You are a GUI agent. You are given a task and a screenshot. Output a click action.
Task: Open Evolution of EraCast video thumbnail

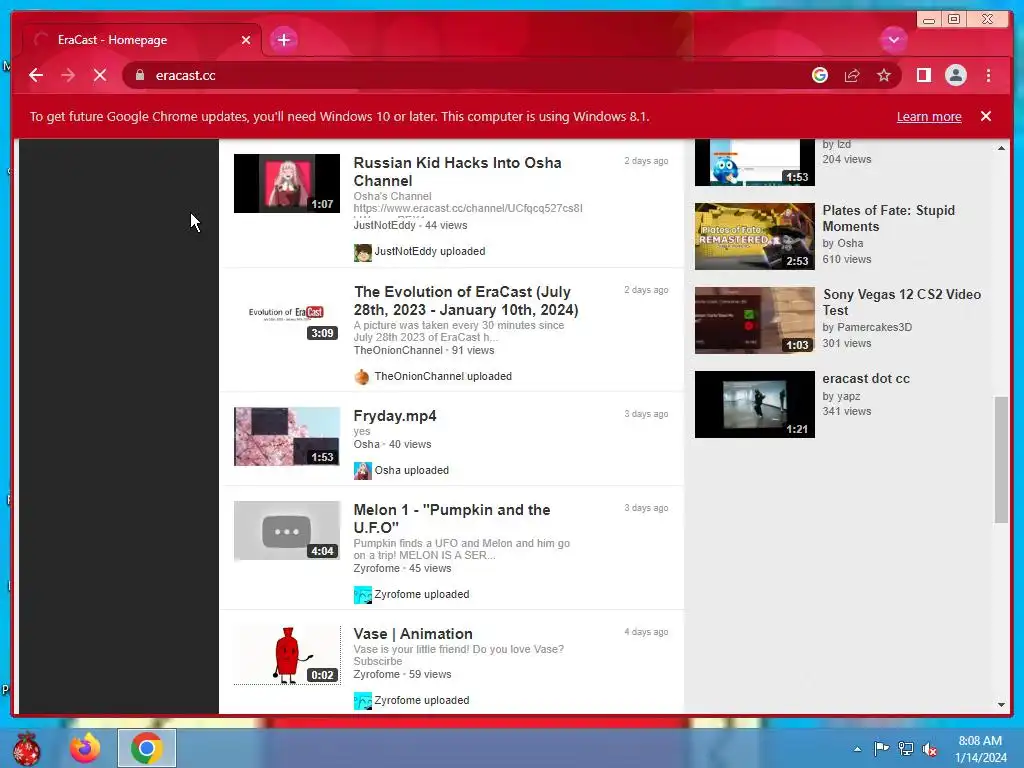tap(287, 312)
